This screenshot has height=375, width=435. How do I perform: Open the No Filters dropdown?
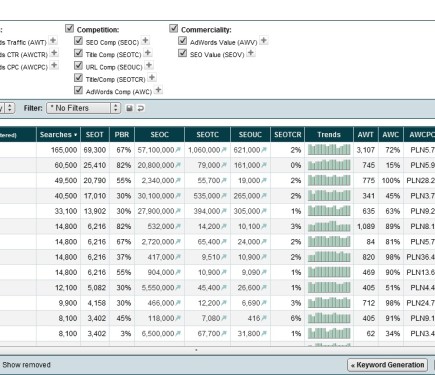83,108
